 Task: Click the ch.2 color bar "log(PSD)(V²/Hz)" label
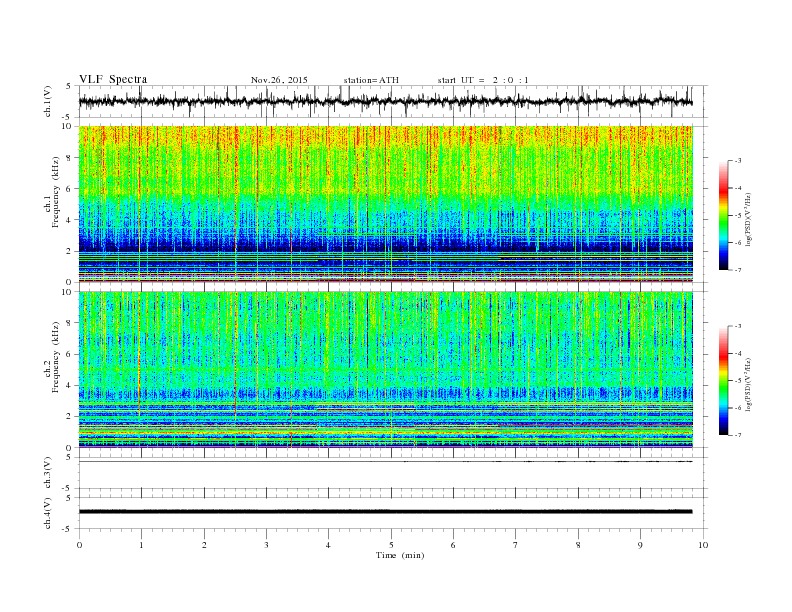(x=749, y=383)
